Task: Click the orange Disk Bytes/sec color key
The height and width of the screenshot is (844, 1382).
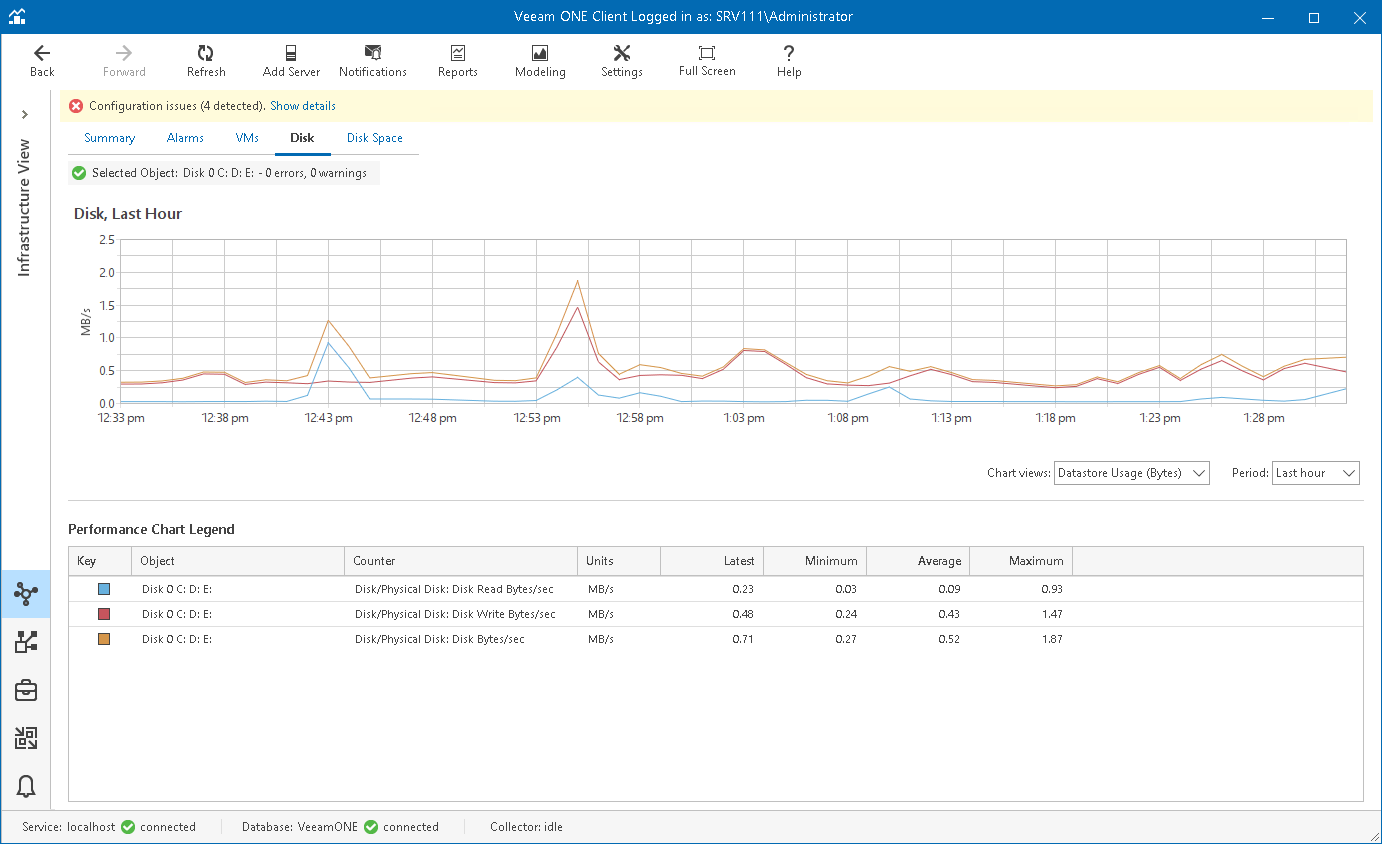Action: pos(104,639)
